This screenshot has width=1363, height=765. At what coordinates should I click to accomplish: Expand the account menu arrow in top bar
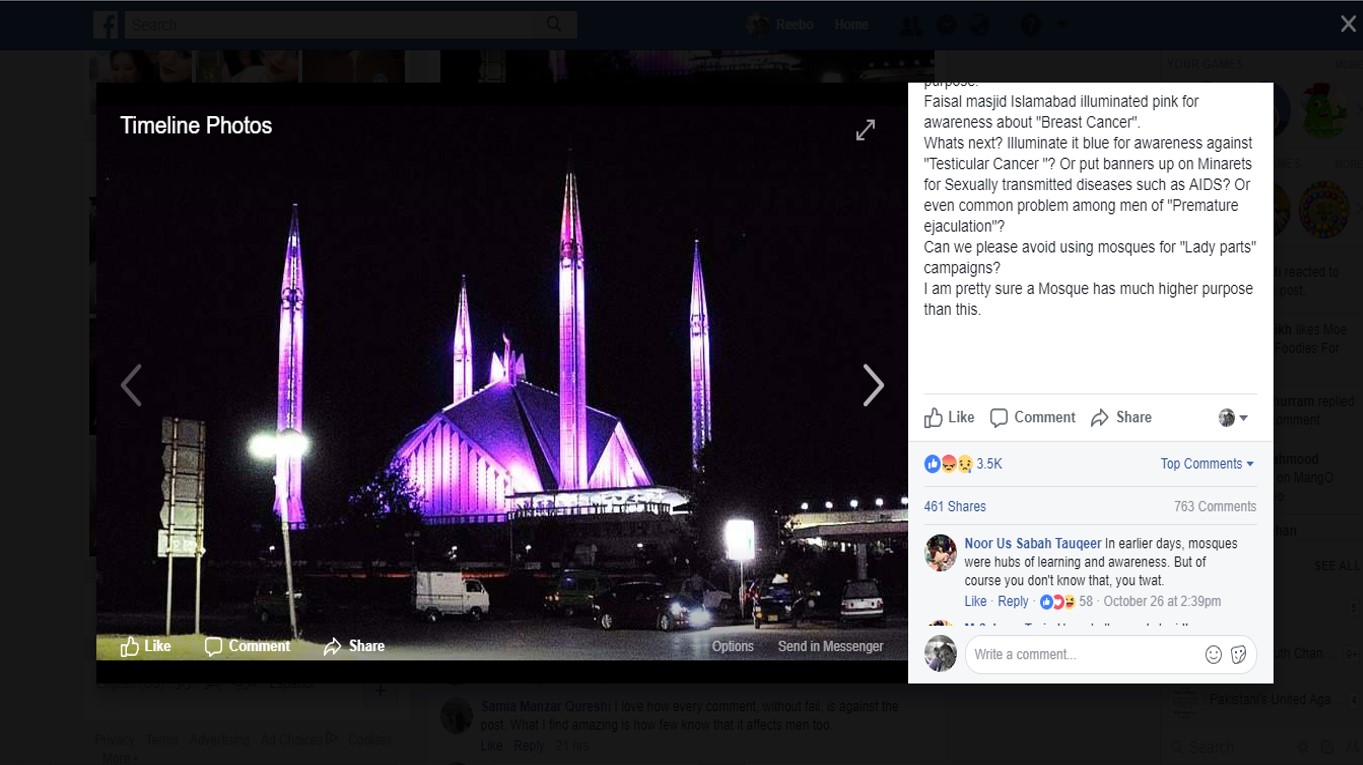[1061, 25]
